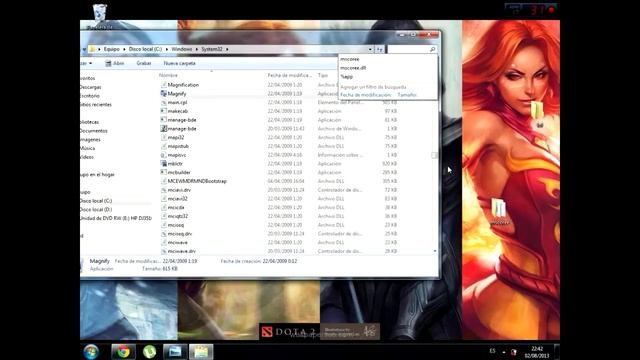This screenshot has height=360, width=640.
Task: Select the Magnify application icon
Action: (x=164, y=93)
